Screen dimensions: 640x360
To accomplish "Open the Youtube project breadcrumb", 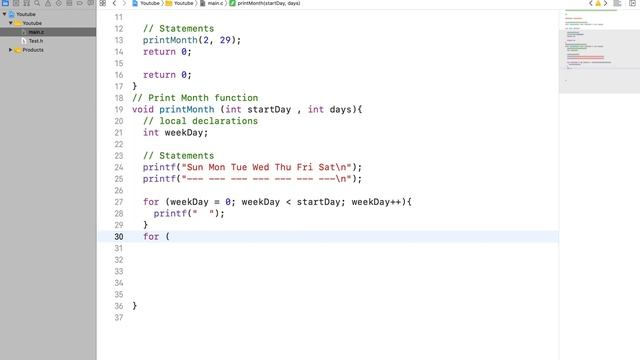I will [x=146, y=3].
